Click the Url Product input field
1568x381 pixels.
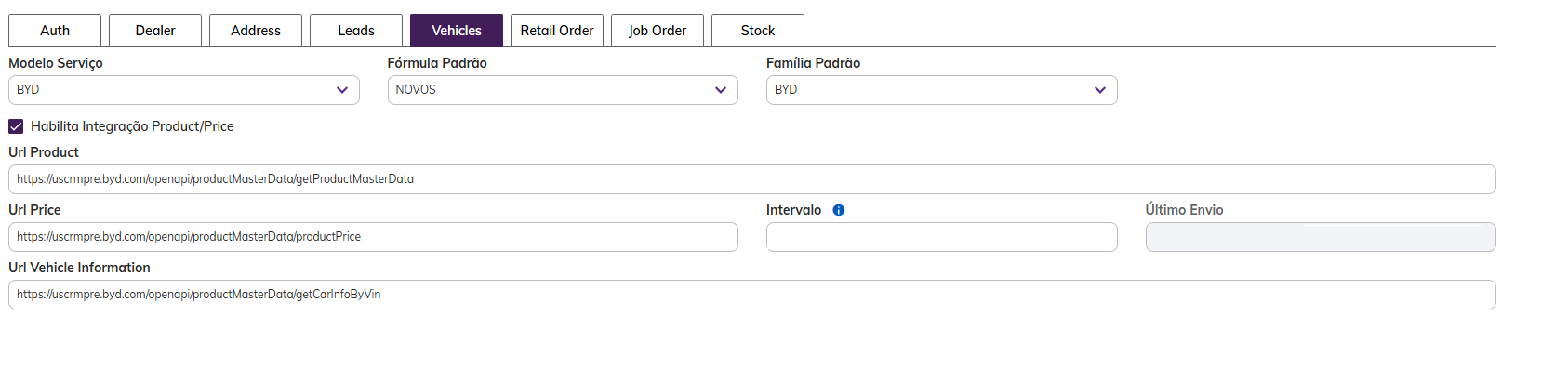click(x=751, y=179)
